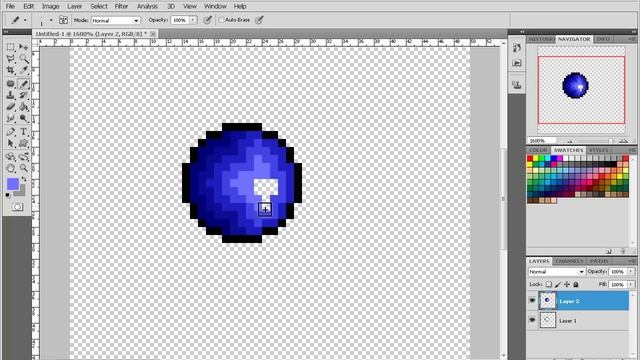
Task: Select the Pencil tool in the toolbox
Action: tap(24, 84)
